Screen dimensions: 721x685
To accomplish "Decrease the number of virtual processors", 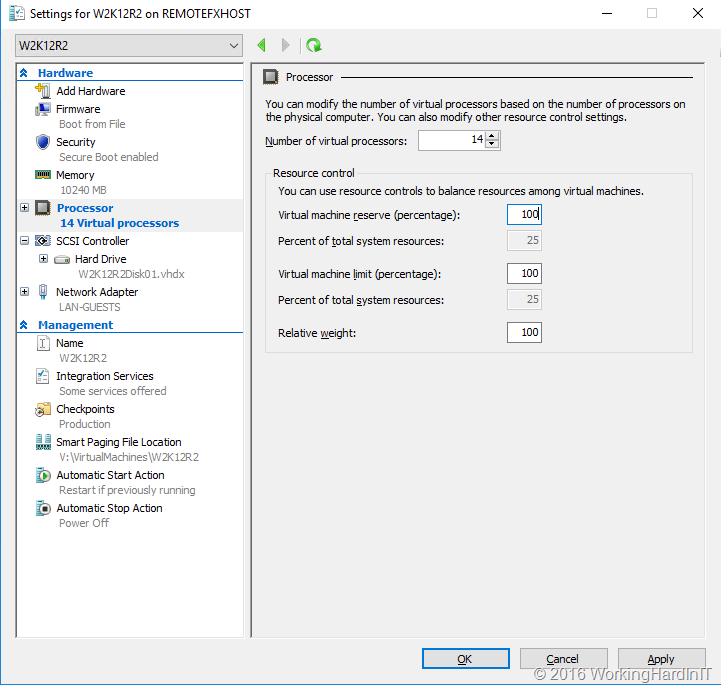I will (x=492, y=144).
